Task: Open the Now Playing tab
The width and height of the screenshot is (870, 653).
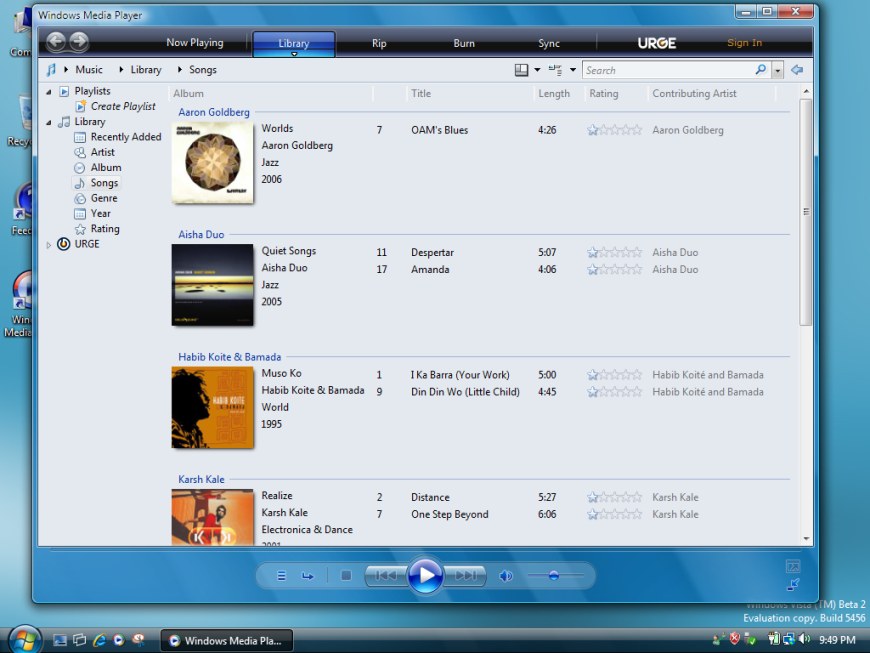Action: pos(195,43)
